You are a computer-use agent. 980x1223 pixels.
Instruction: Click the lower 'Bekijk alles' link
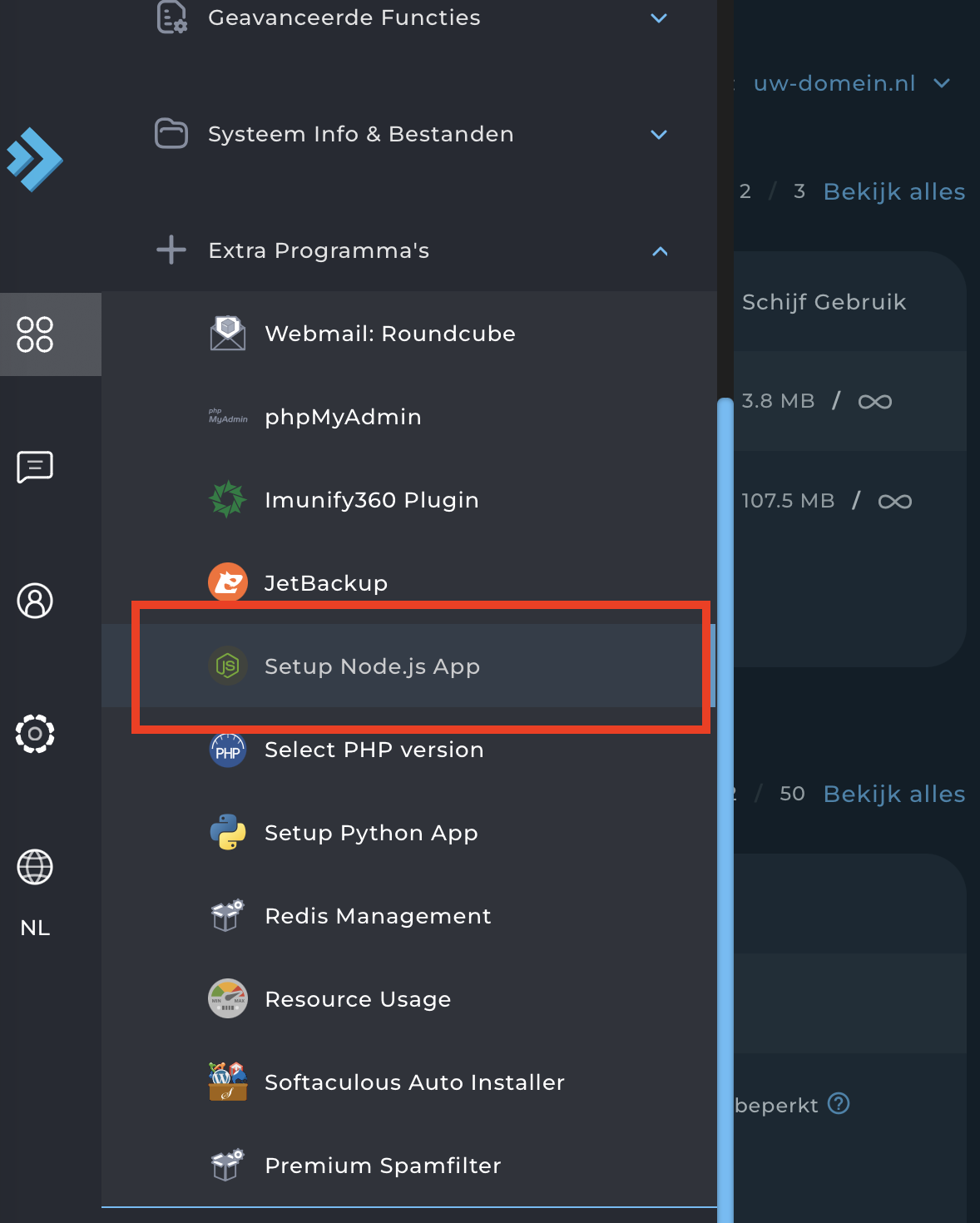point(893,794)
